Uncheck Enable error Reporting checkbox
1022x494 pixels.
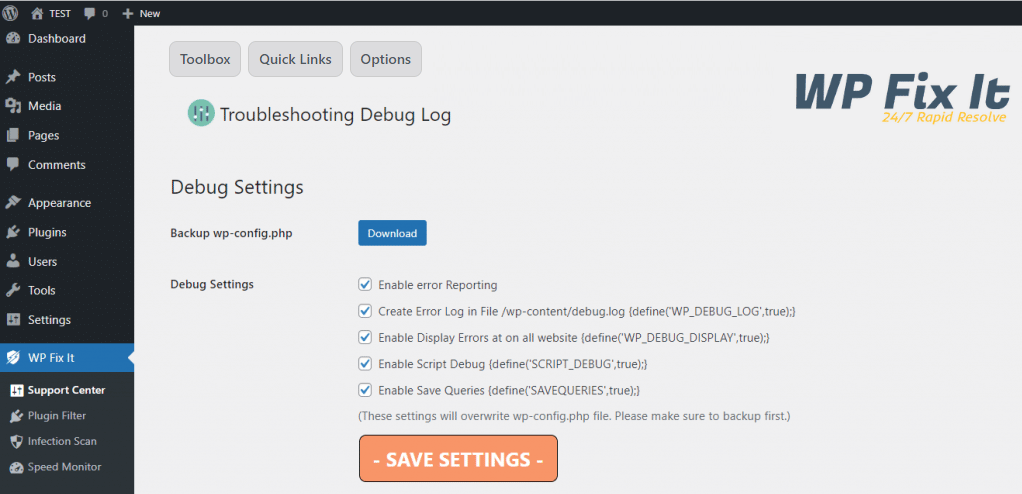click(x=365, y=285)
